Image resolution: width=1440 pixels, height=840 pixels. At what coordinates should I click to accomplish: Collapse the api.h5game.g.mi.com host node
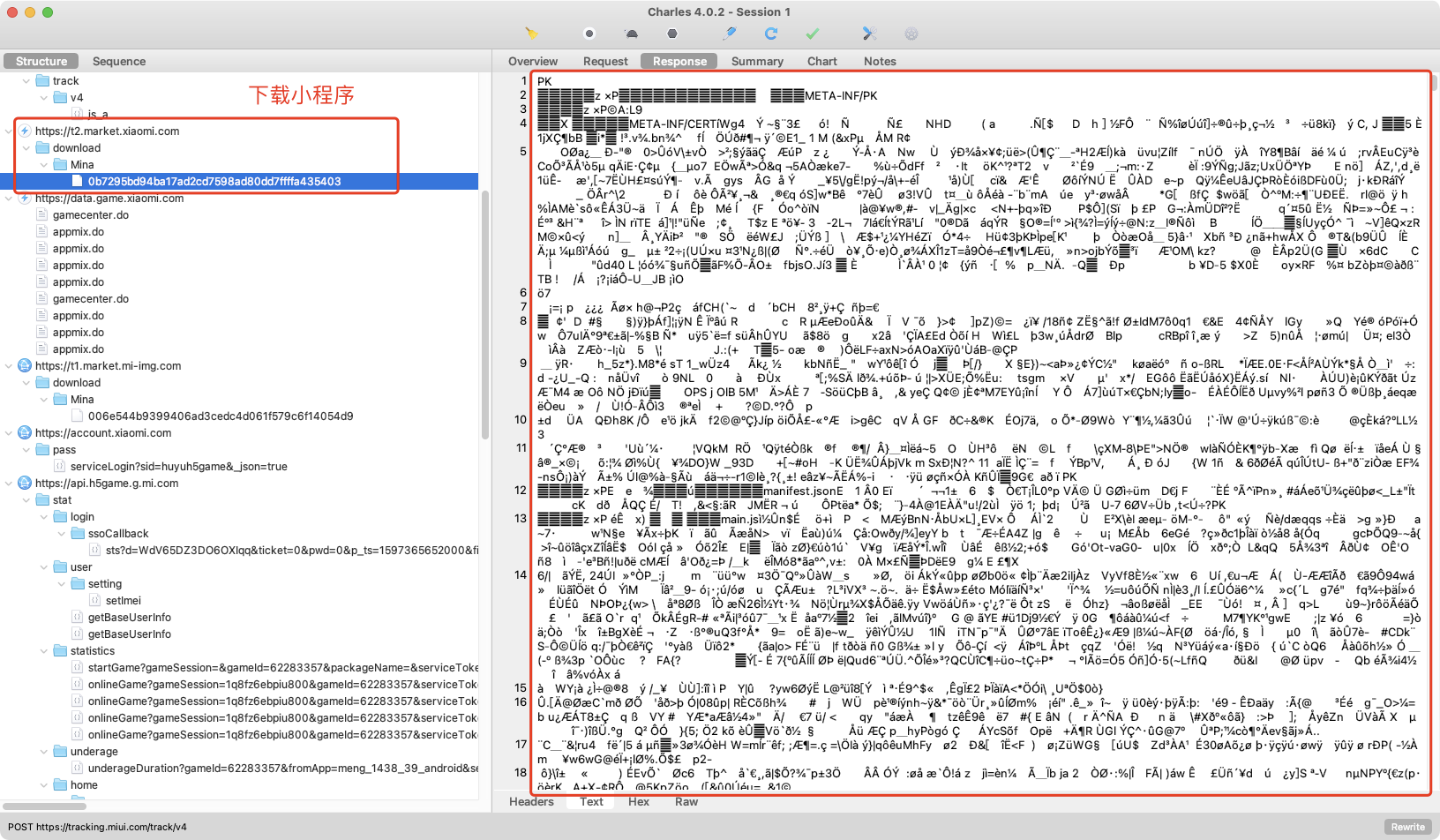pyautogui.click(x=9, y=484)
